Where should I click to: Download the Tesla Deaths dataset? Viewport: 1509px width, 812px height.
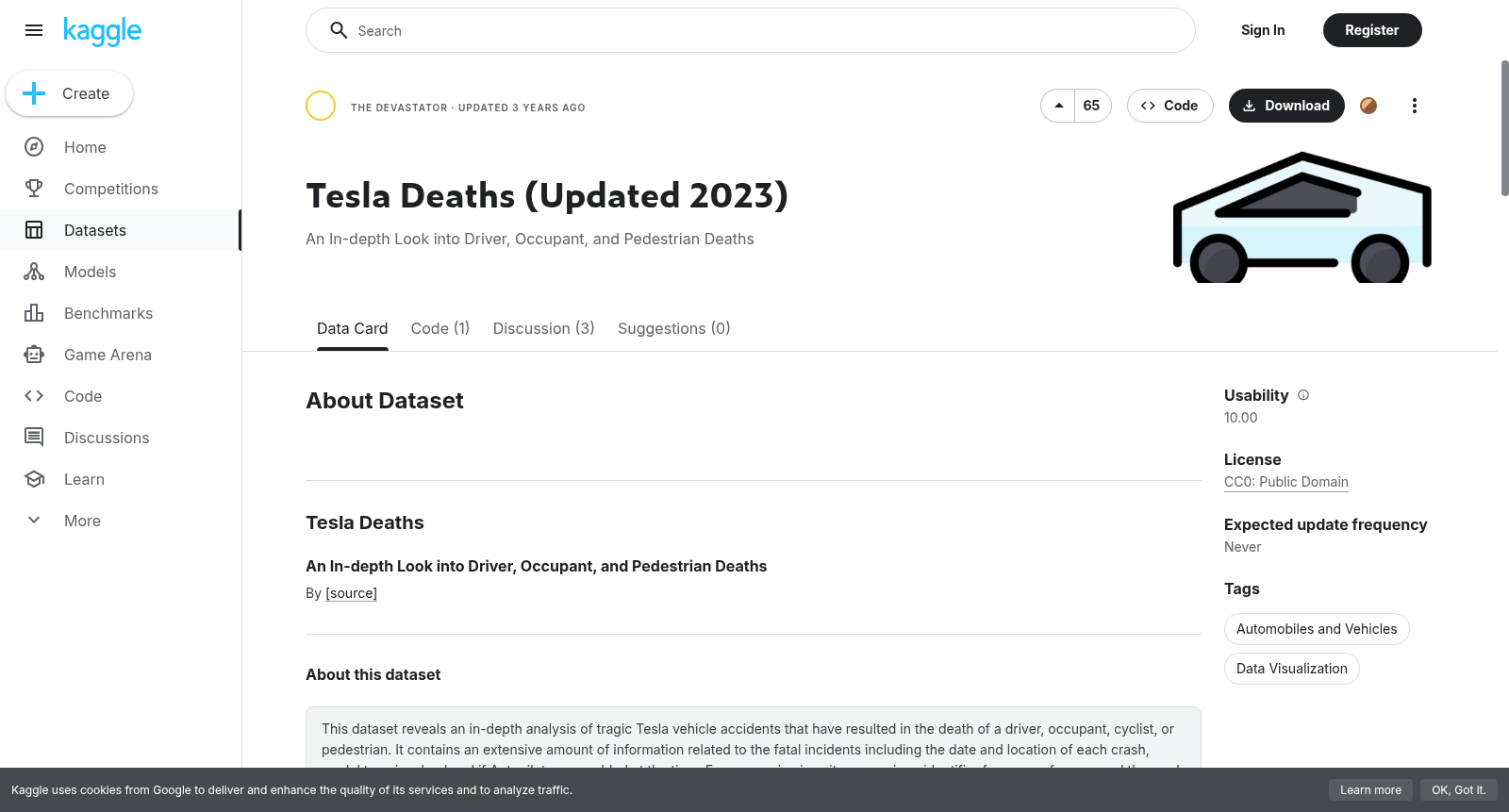(x=1286, y=106)
